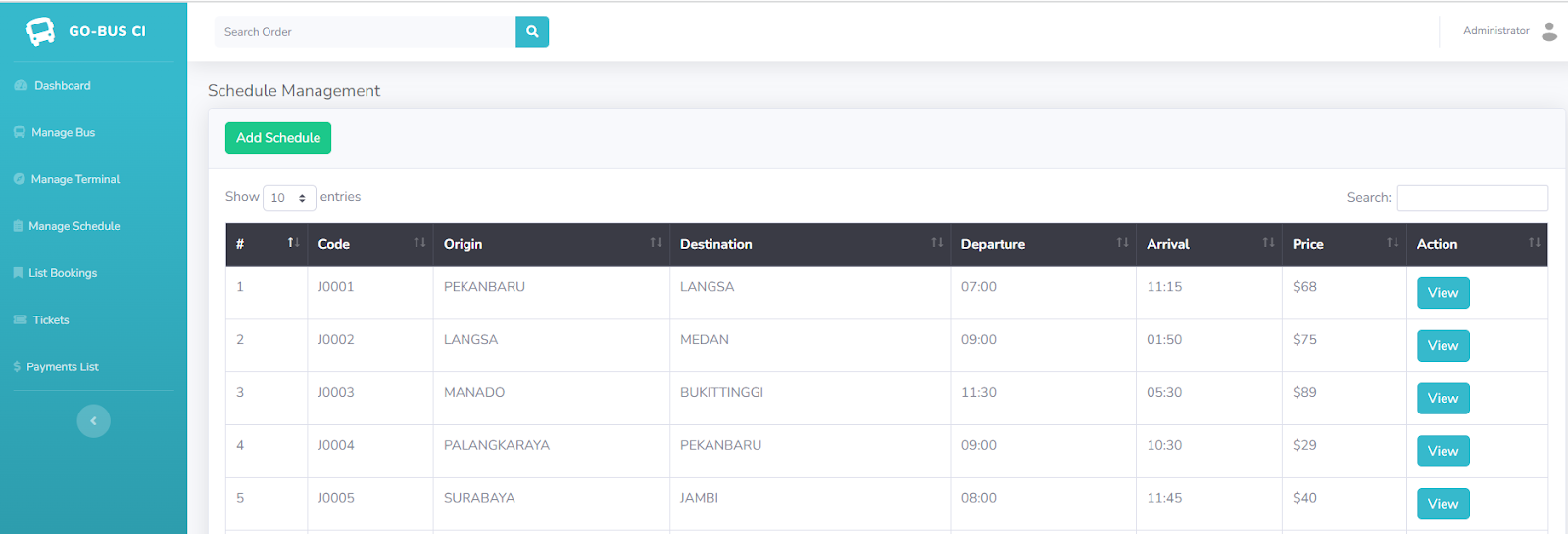View schedule J0005 details
The width and height of the screenshot is (1568, 534).
pyautogui.click(x=1443, y=505)
